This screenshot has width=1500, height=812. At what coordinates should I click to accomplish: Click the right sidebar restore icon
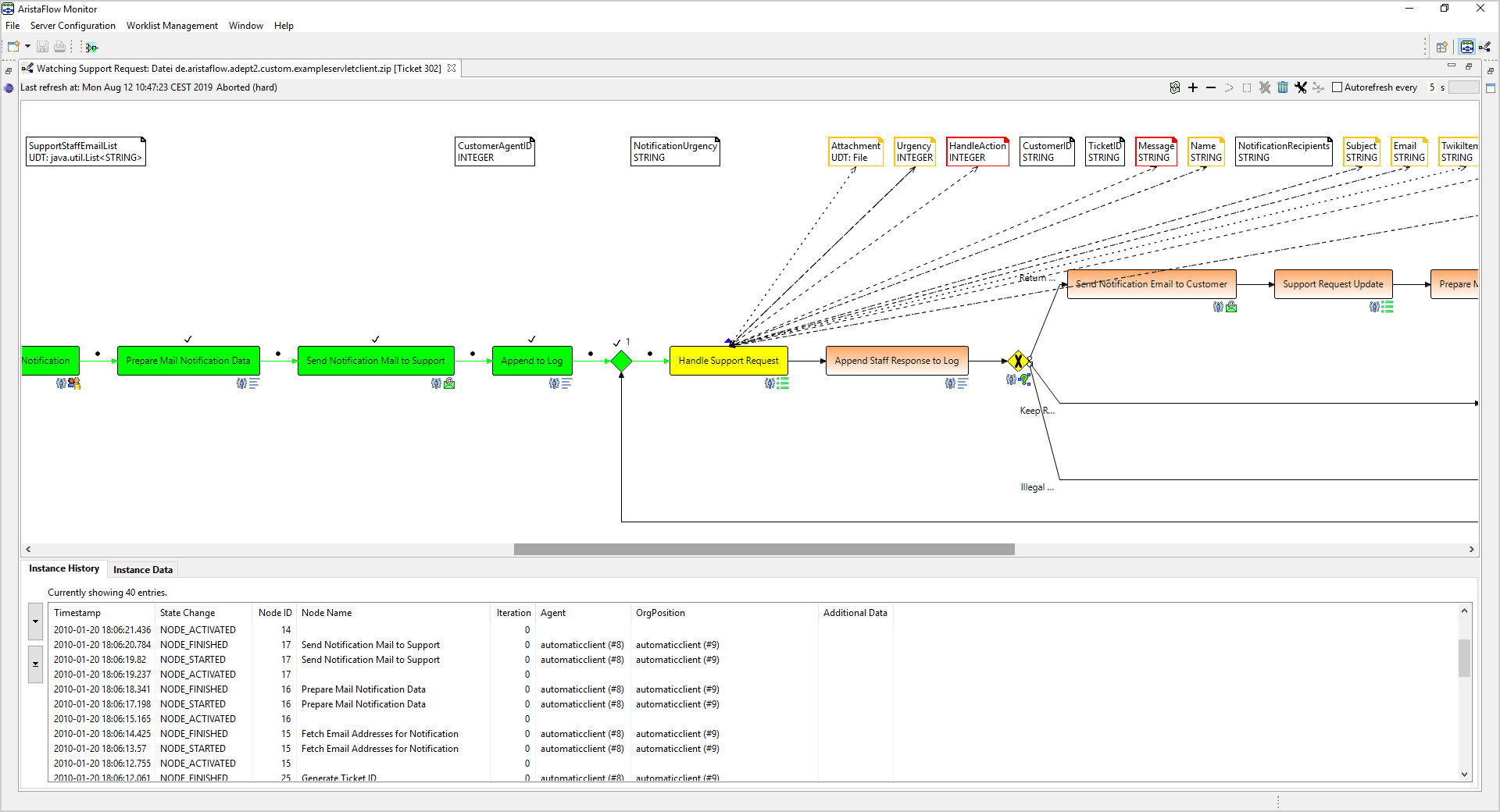1491,71
